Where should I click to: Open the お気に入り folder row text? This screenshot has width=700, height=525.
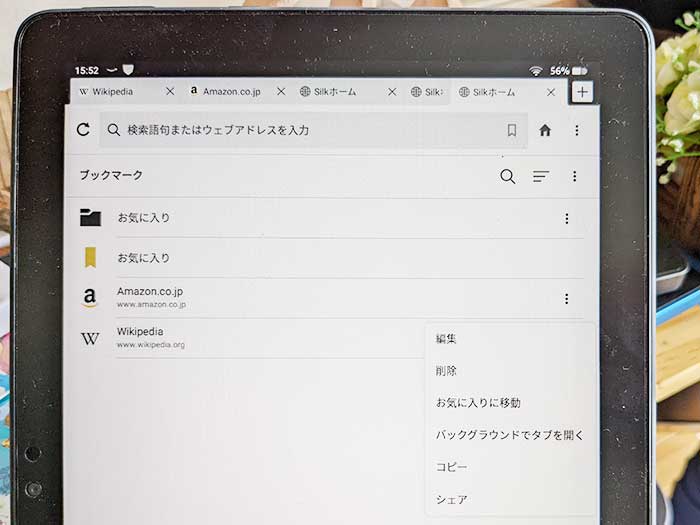coord(143,217)
